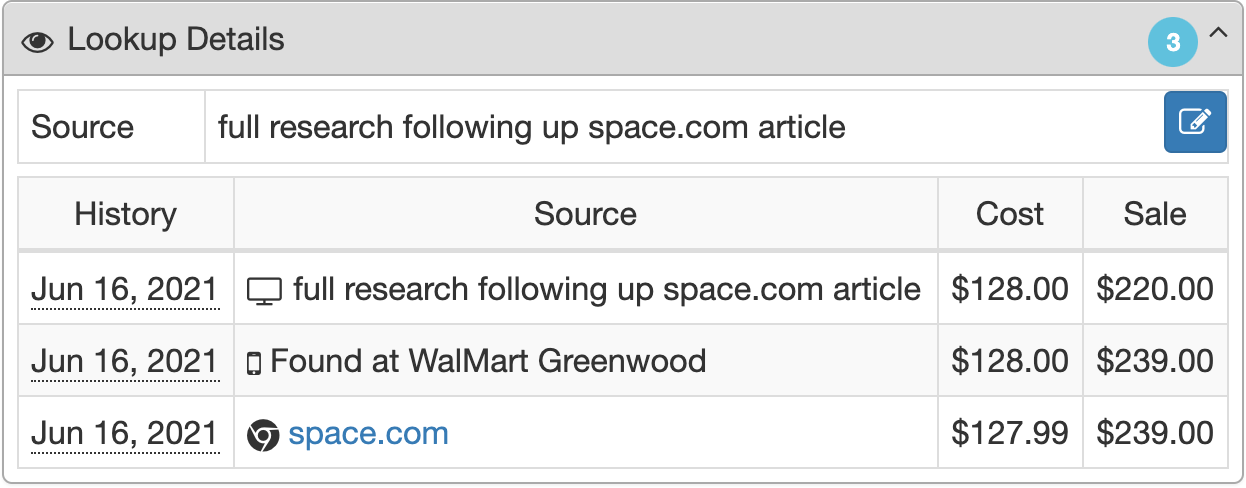Click the Chrome icon beside space.com
The width and height of the screenshot is (1246, 488).
(x=263, y=435)
